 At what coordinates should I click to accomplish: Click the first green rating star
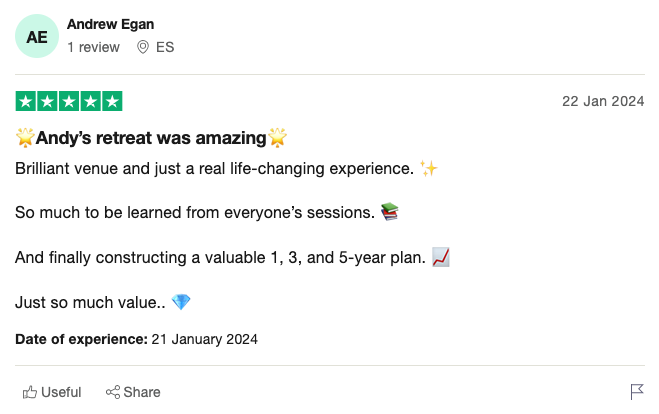(x=25, y=101)
